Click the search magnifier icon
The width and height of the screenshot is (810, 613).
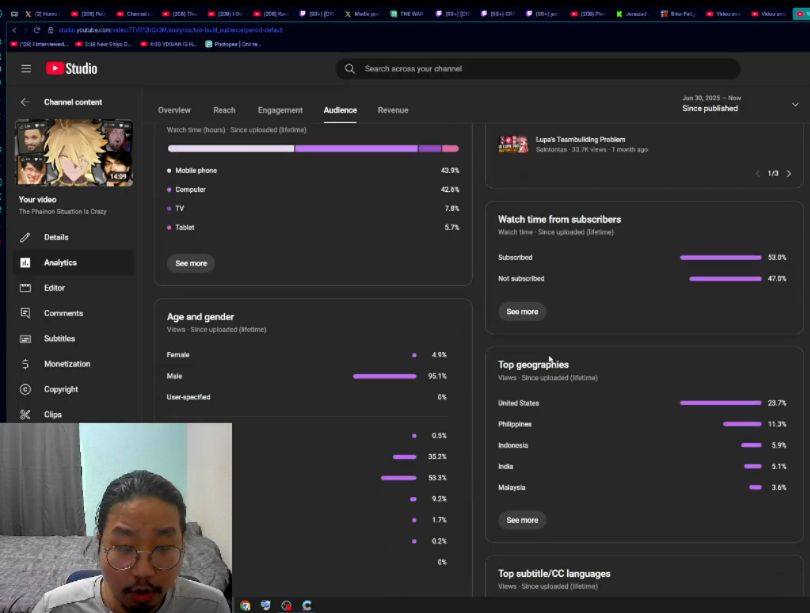(x=350, y=69)
